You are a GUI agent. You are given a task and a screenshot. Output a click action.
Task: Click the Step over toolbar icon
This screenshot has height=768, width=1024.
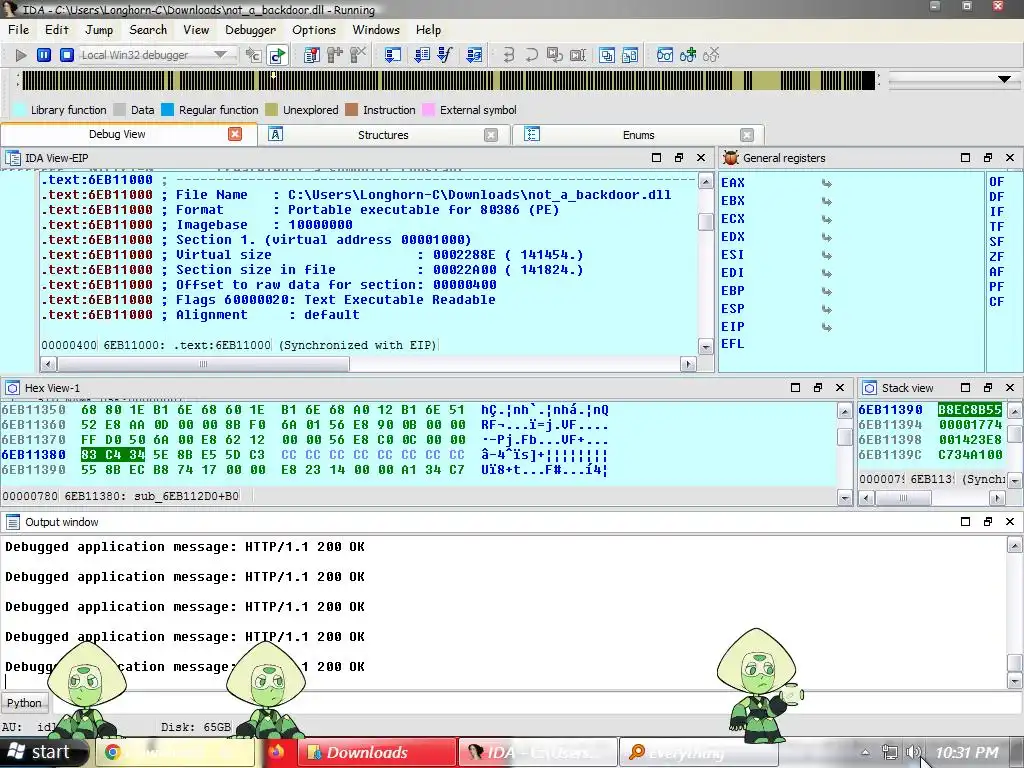coord(532,55)
